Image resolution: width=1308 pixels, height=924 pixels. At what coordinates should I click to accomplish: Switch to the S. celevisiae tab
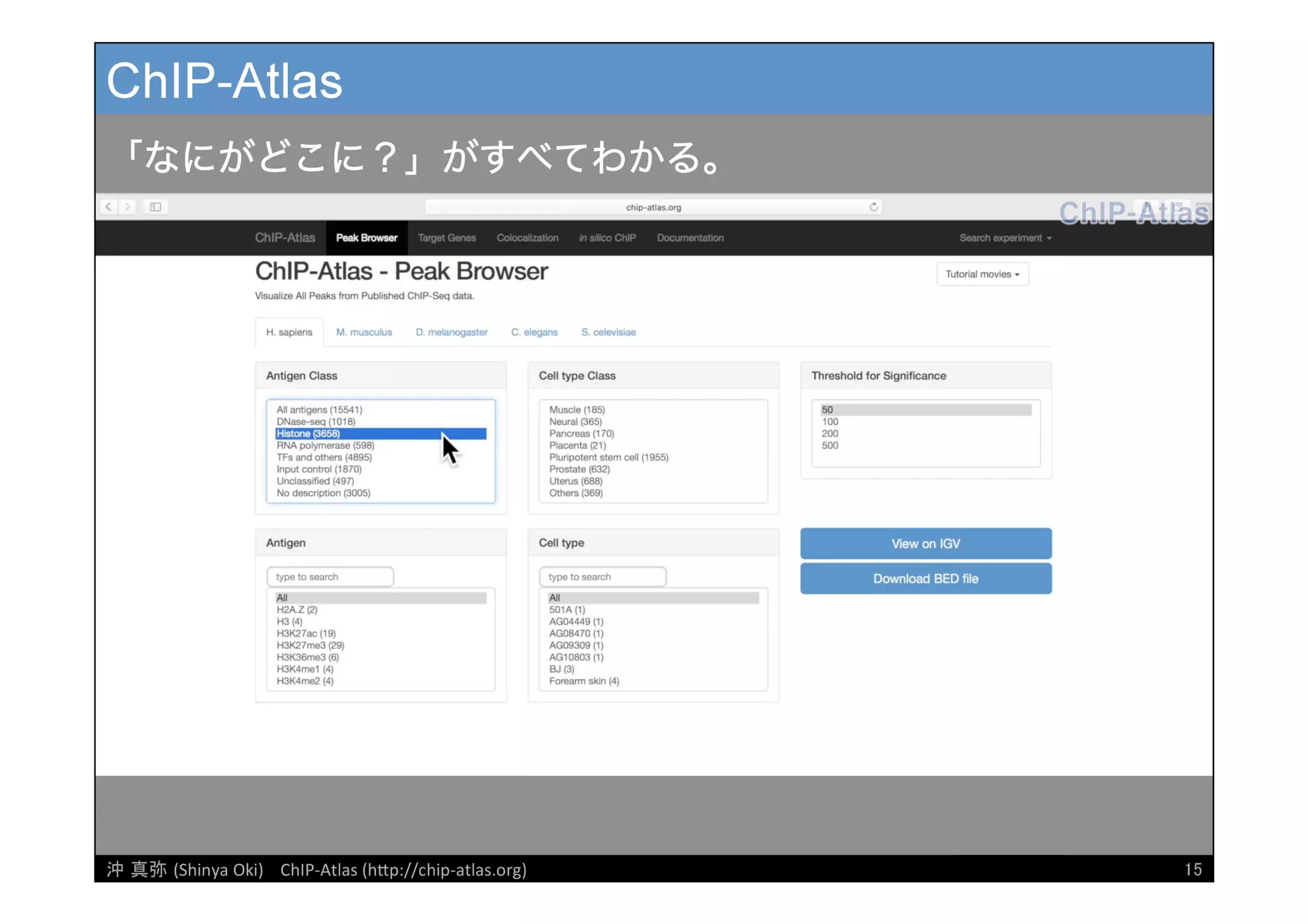609,332
